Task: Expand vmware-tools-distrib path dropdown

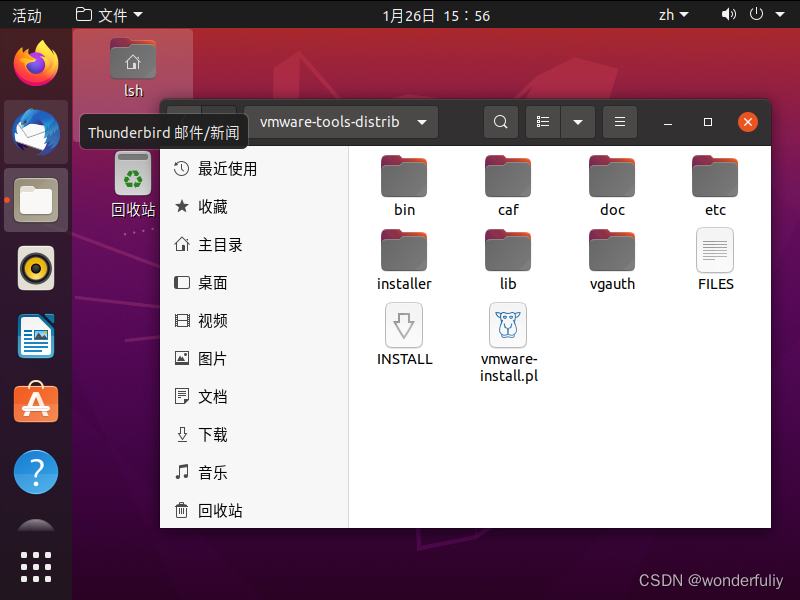Action: (422, 122)
